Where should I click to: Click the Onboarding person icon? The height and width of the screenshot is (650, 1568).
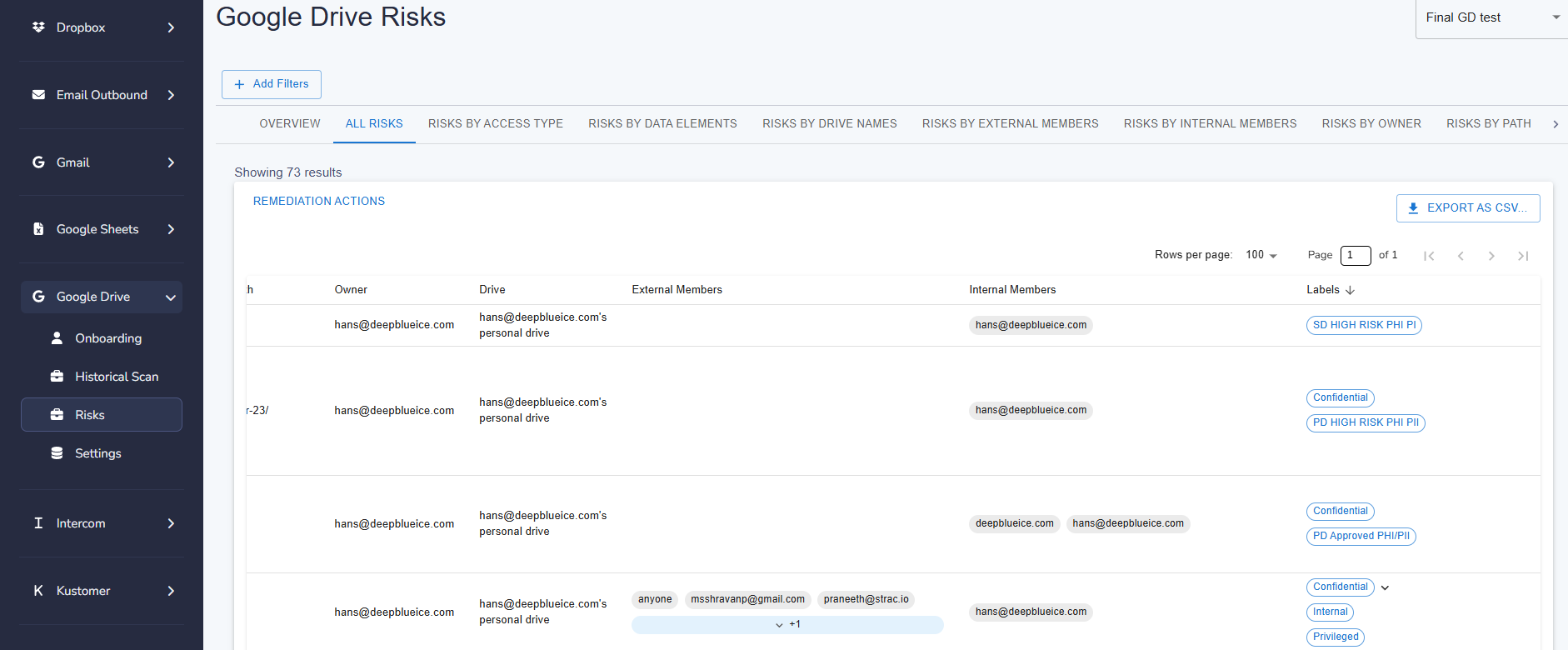pos(57,338)
